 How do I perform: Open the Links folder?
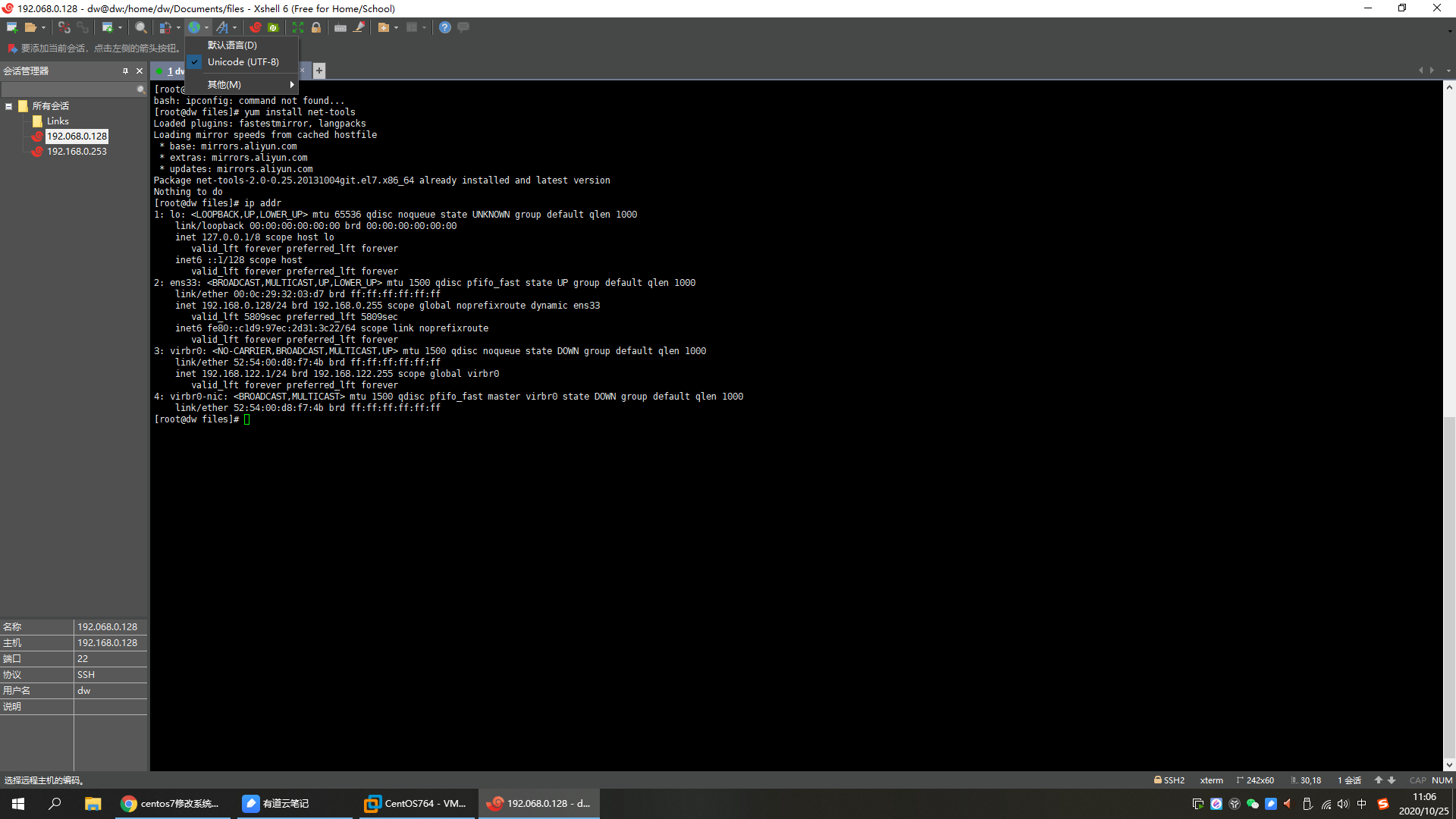pos(58,121)
